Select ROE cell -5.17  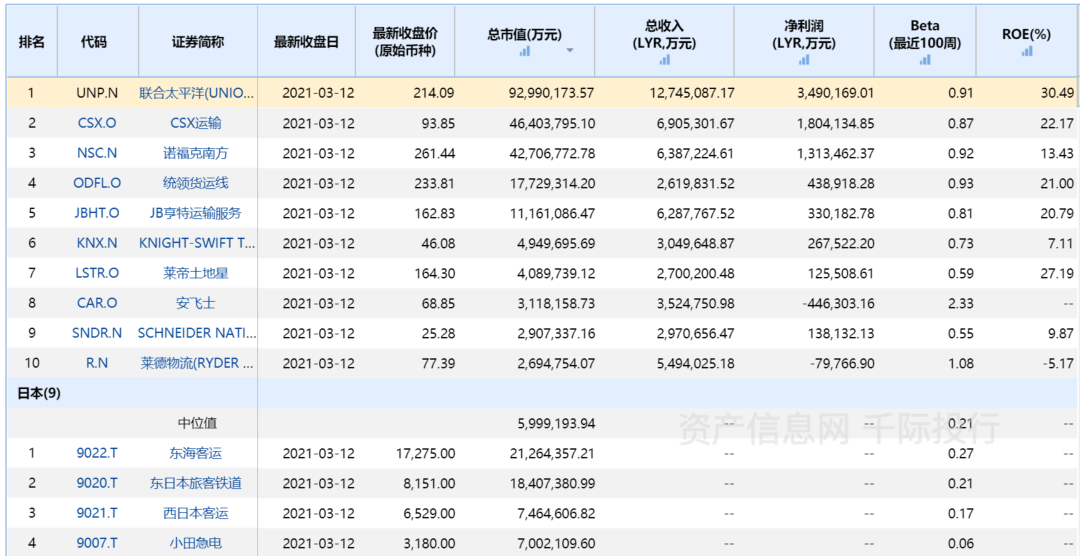tap(1059, 364)
